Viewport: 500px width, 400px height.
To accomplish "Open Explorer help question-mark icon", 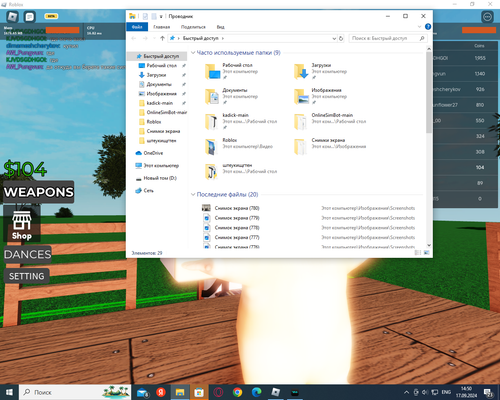I will click(428, 27).
